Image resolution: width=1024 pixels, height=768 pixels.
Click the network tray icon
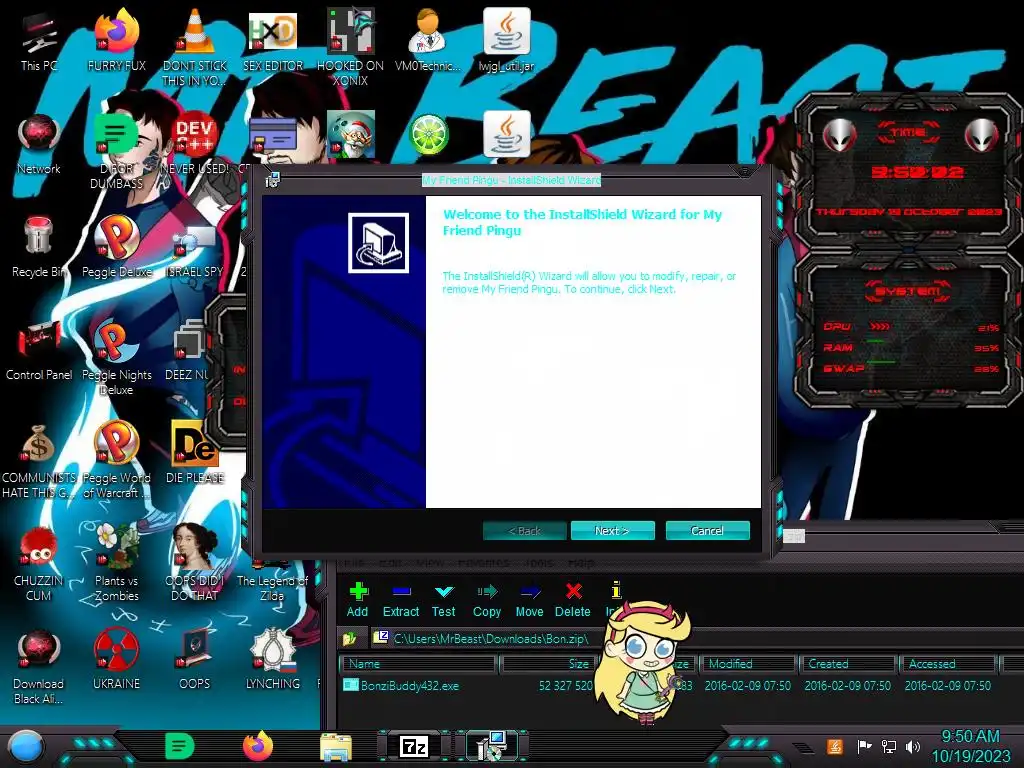point(889,746)
